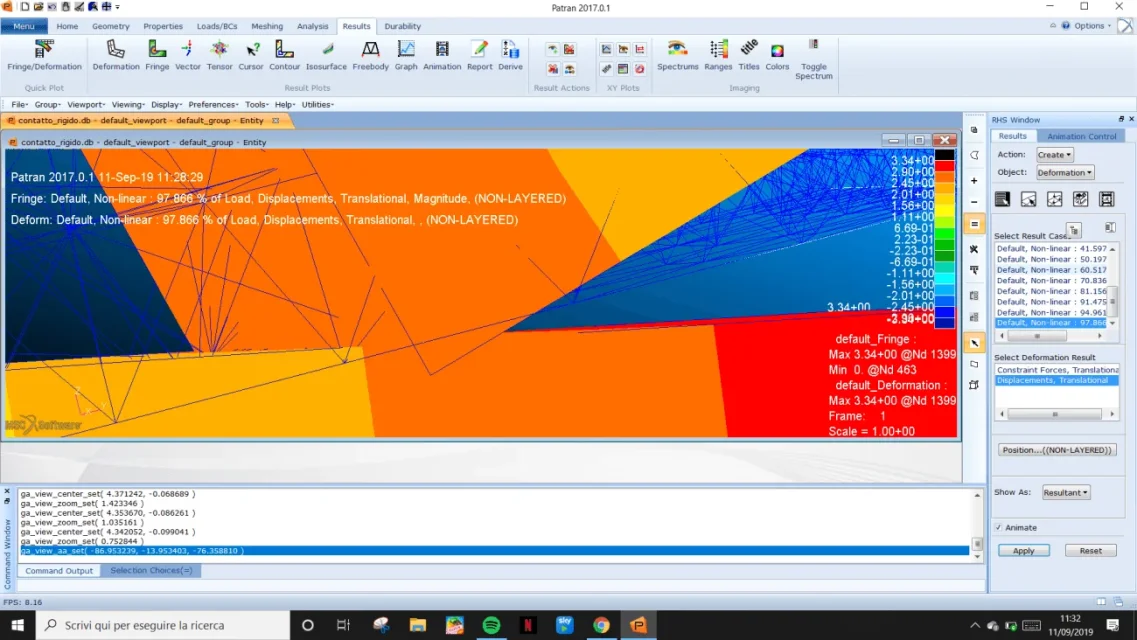The width and height of the screenshot is (1137, 640).
Task: Switch to the Loads/BCs ribbon tab
Action: click(x=217, y=26)
